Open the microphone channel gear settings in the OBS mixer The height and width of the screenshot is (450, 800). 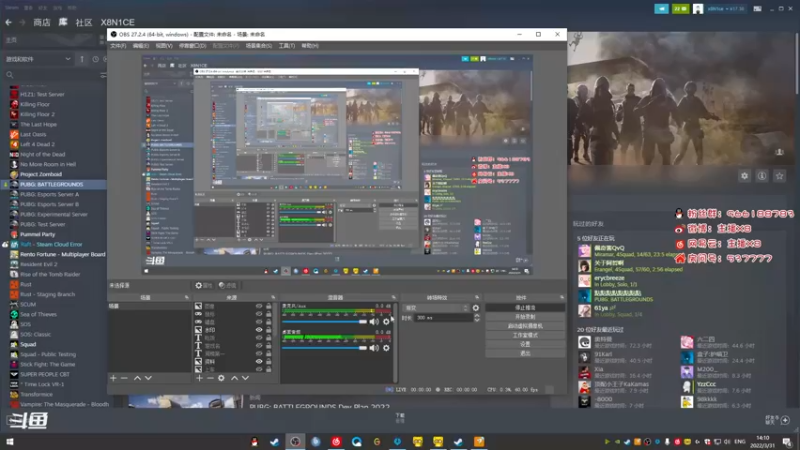[386, 321]
